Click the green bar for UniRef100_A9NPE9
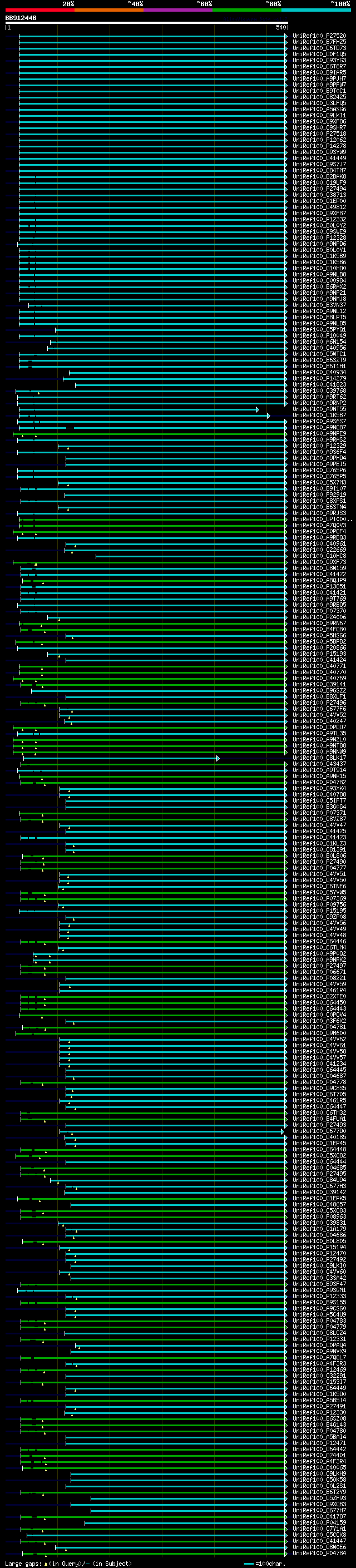Viewport: 356px width, 1568px height. [150, 434]
